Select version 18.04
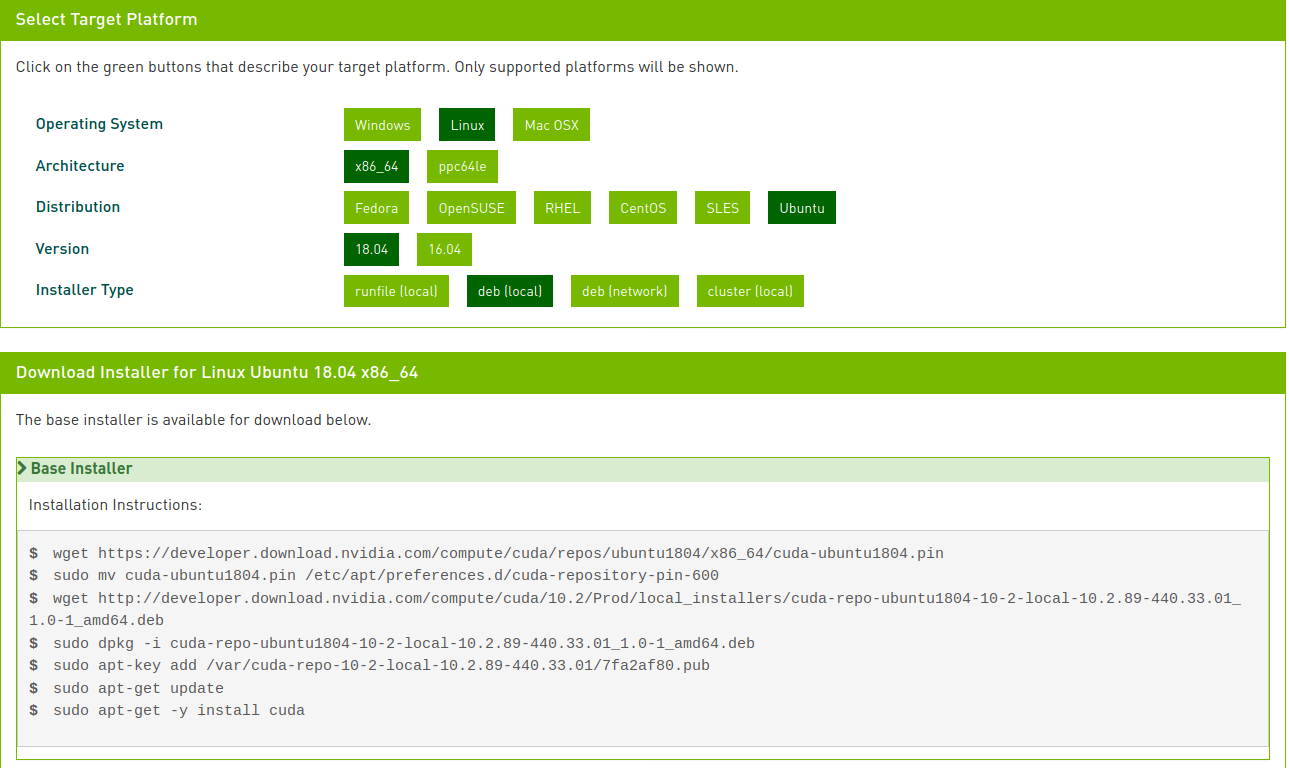Image resolution: width=1289 pixels, height=768 pixels. click(371, 249)
